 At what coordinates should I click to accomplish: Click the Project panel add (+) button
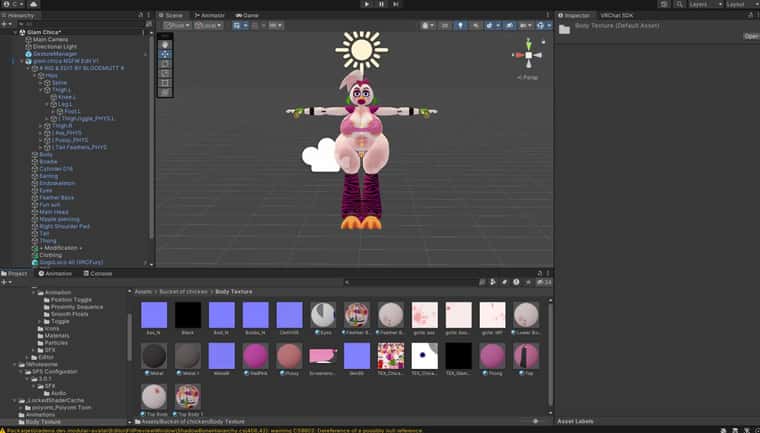click(x=5, y=282)
